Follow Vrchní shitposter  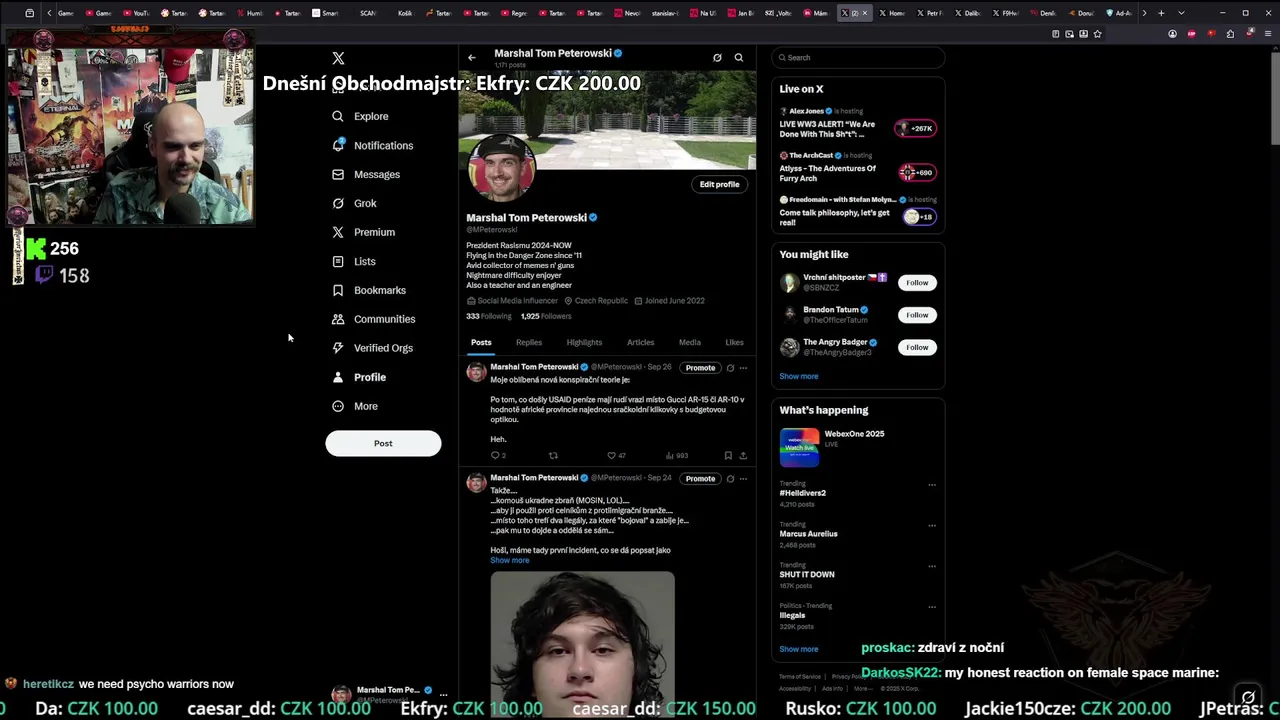tap(917, 283)
